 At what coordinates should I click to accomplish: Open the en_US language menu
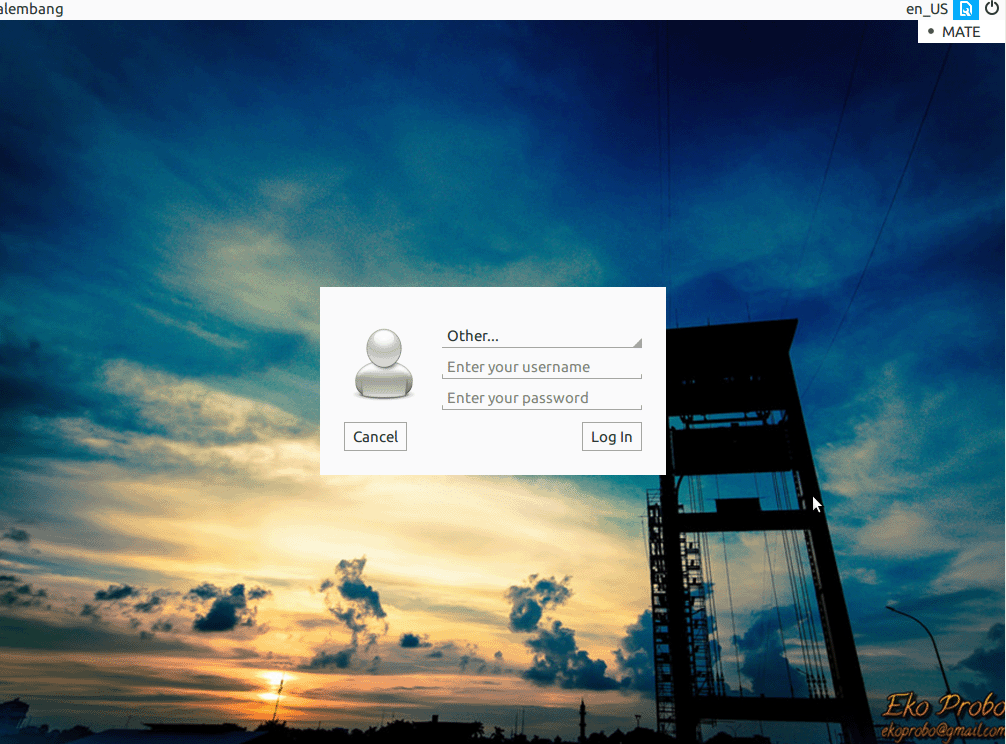pyautogui.click(x=926, y=10)
